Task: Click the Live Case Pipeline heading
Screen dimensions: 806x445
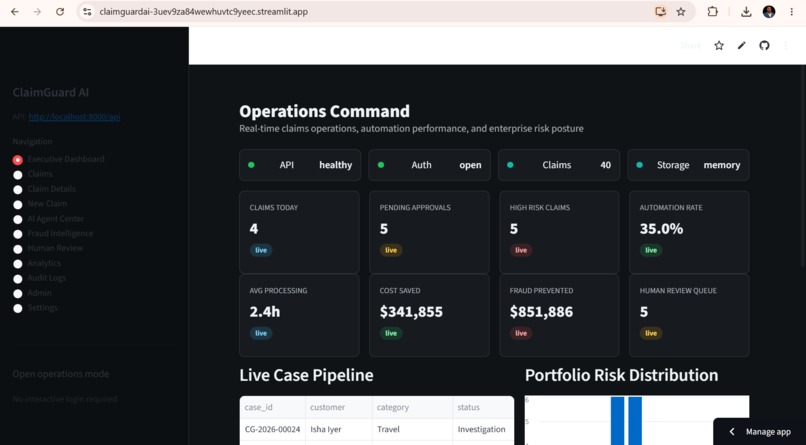Action: 306,375
